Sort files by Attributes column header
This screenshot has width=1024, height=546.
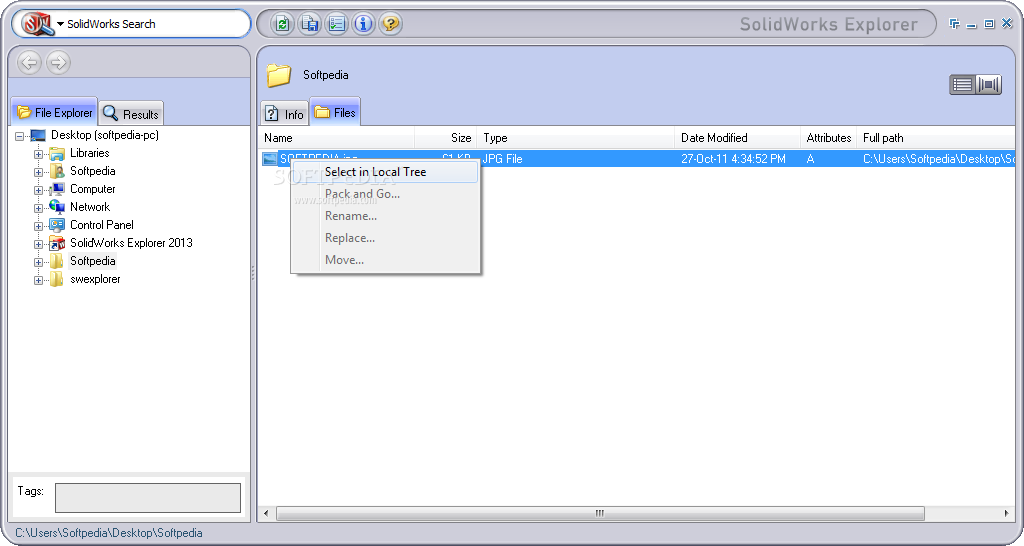(828, 138)
